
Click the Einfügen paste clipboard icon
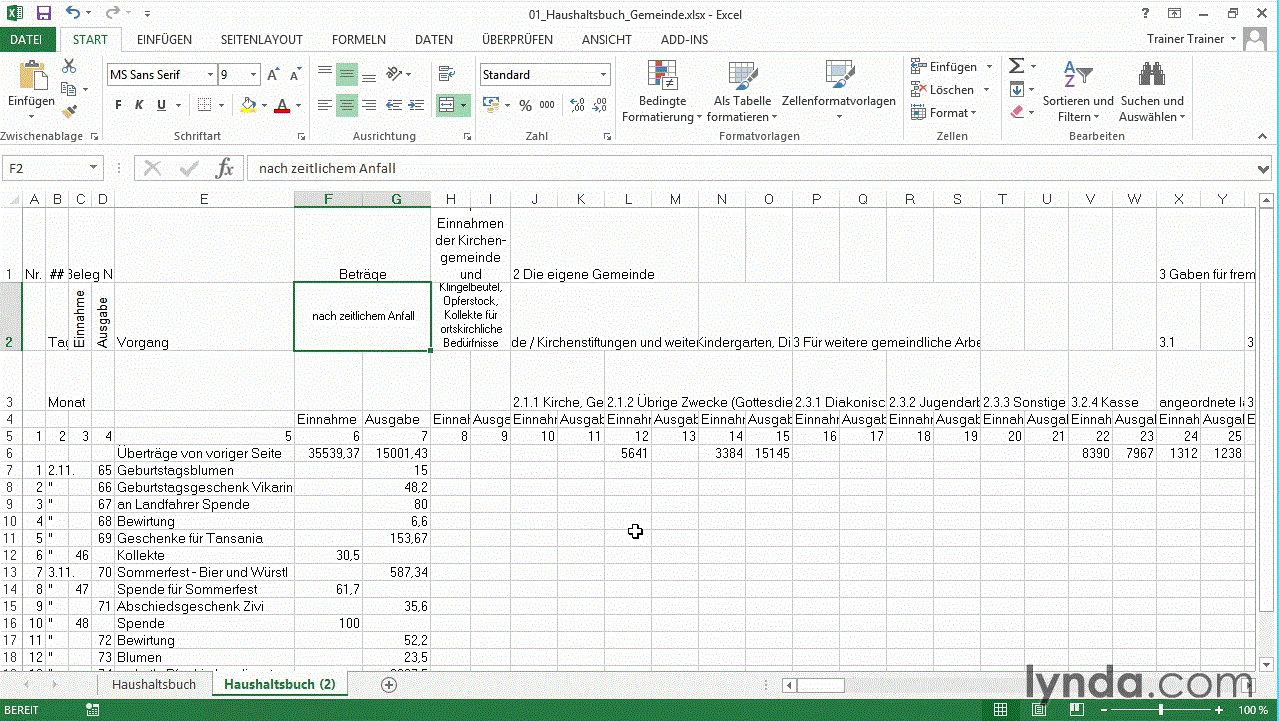[x=32, y=76]
